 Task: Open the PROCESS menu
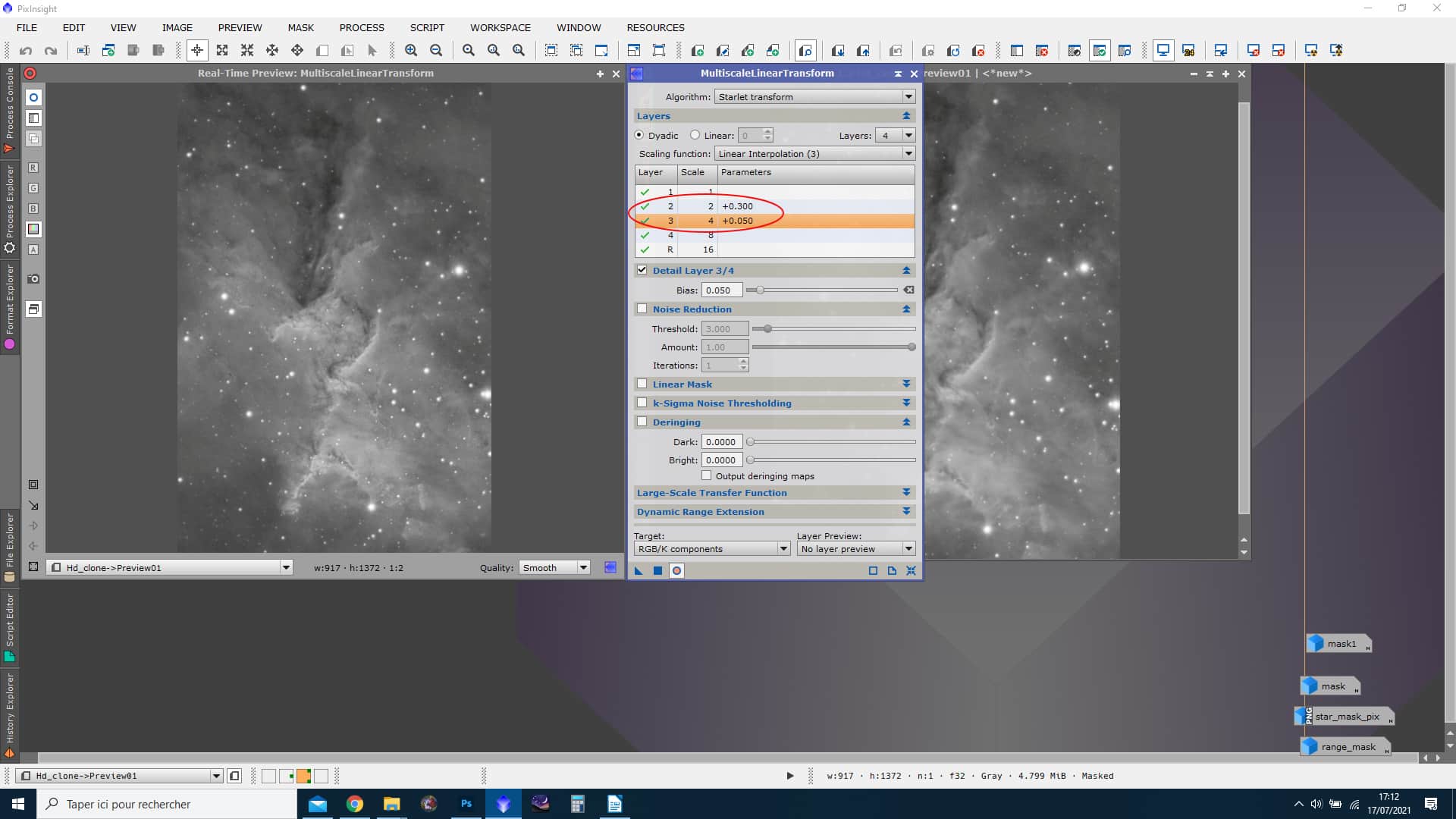click(x=362, y=27)
